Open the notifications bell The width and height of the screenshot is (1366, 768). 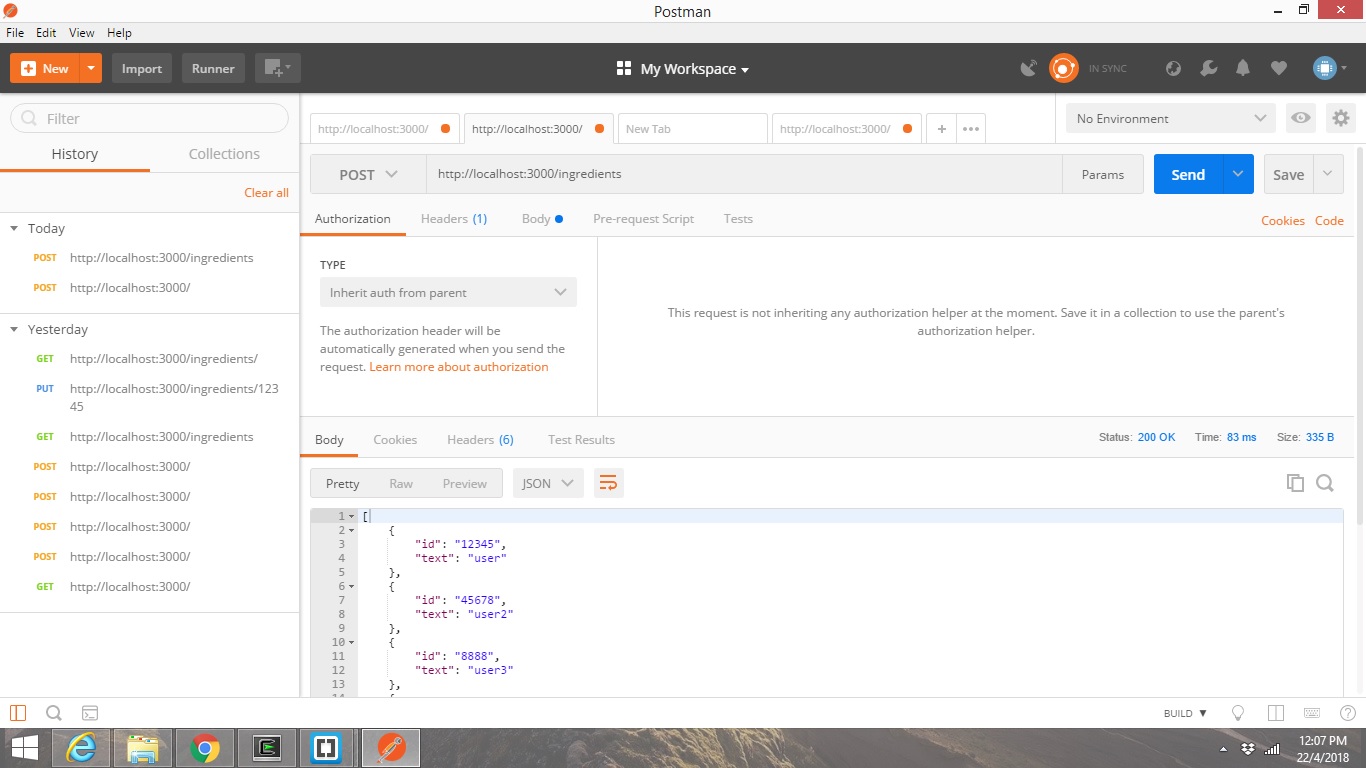[x=1243, y=68]
